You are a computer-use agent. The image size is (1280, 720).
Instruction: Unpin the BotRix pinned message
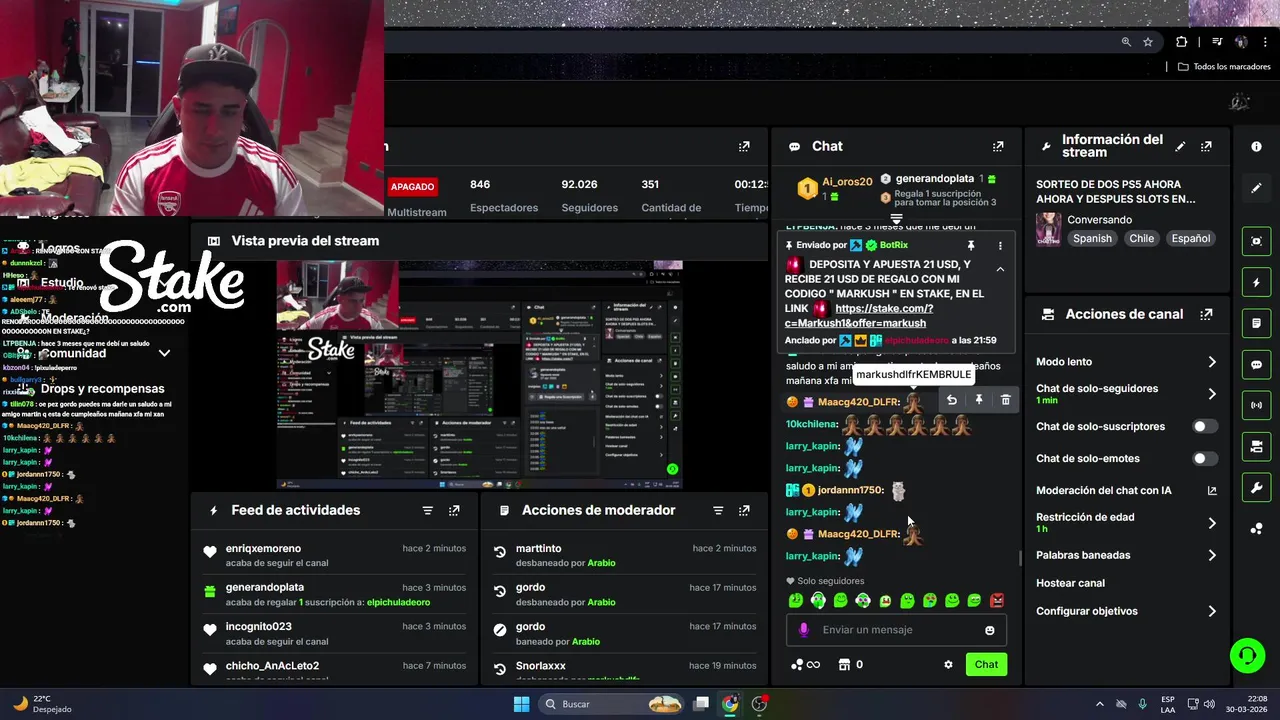[970, 245]
